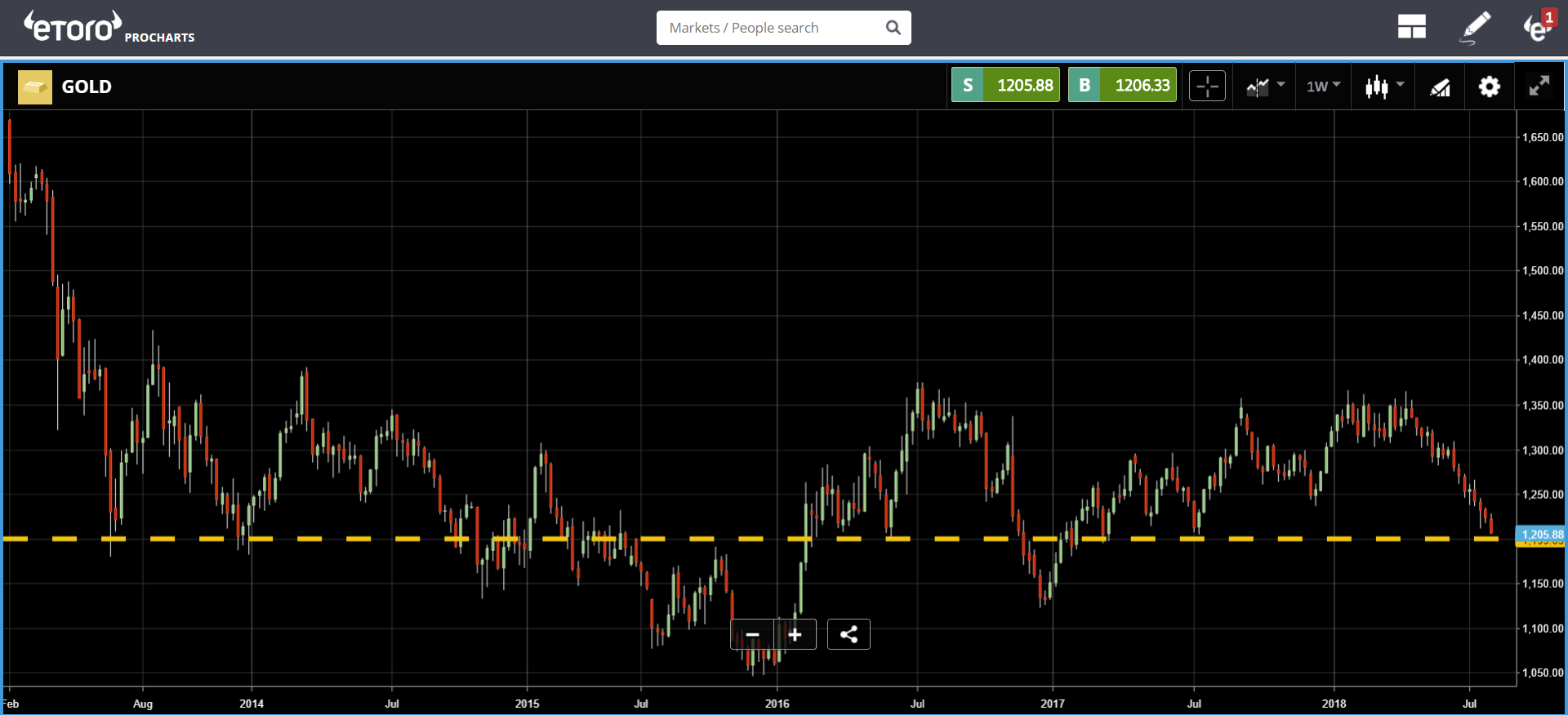
Task: Click the 2016 date axis label
Action: point(777,704)
